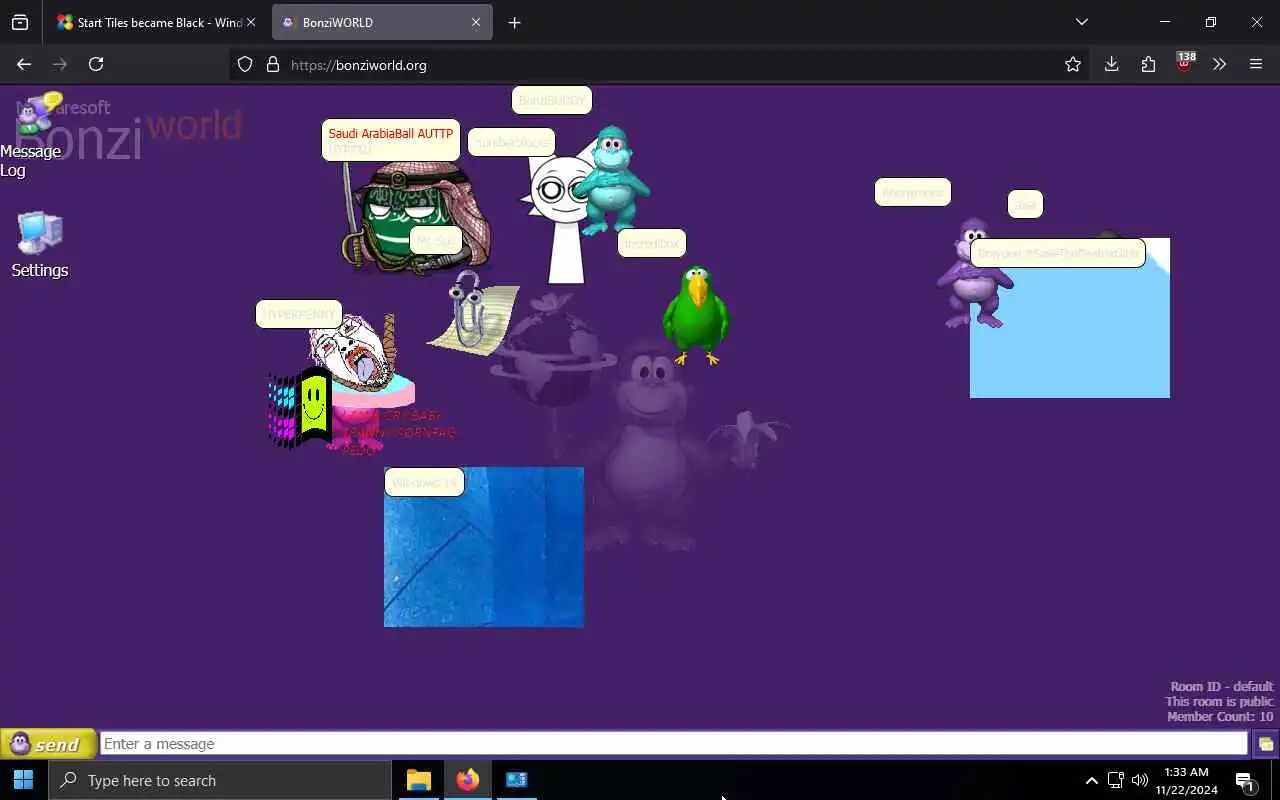This screenshot has height=800, width=1280.
Task: Reload the current page
Action: (x=96, y=64)
